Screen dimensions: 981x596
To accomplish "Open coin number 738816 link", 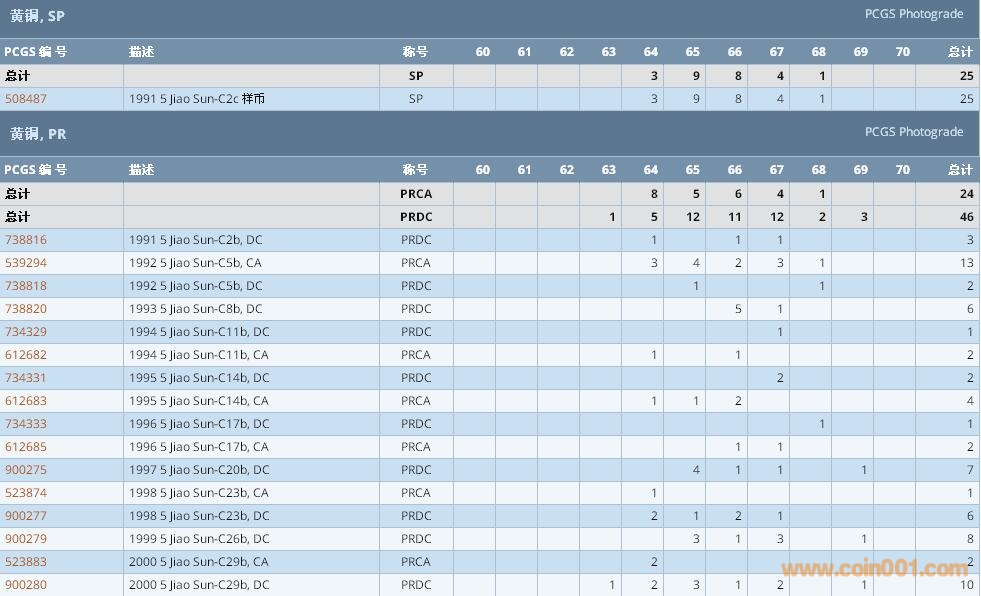I will tap(26, 240).
